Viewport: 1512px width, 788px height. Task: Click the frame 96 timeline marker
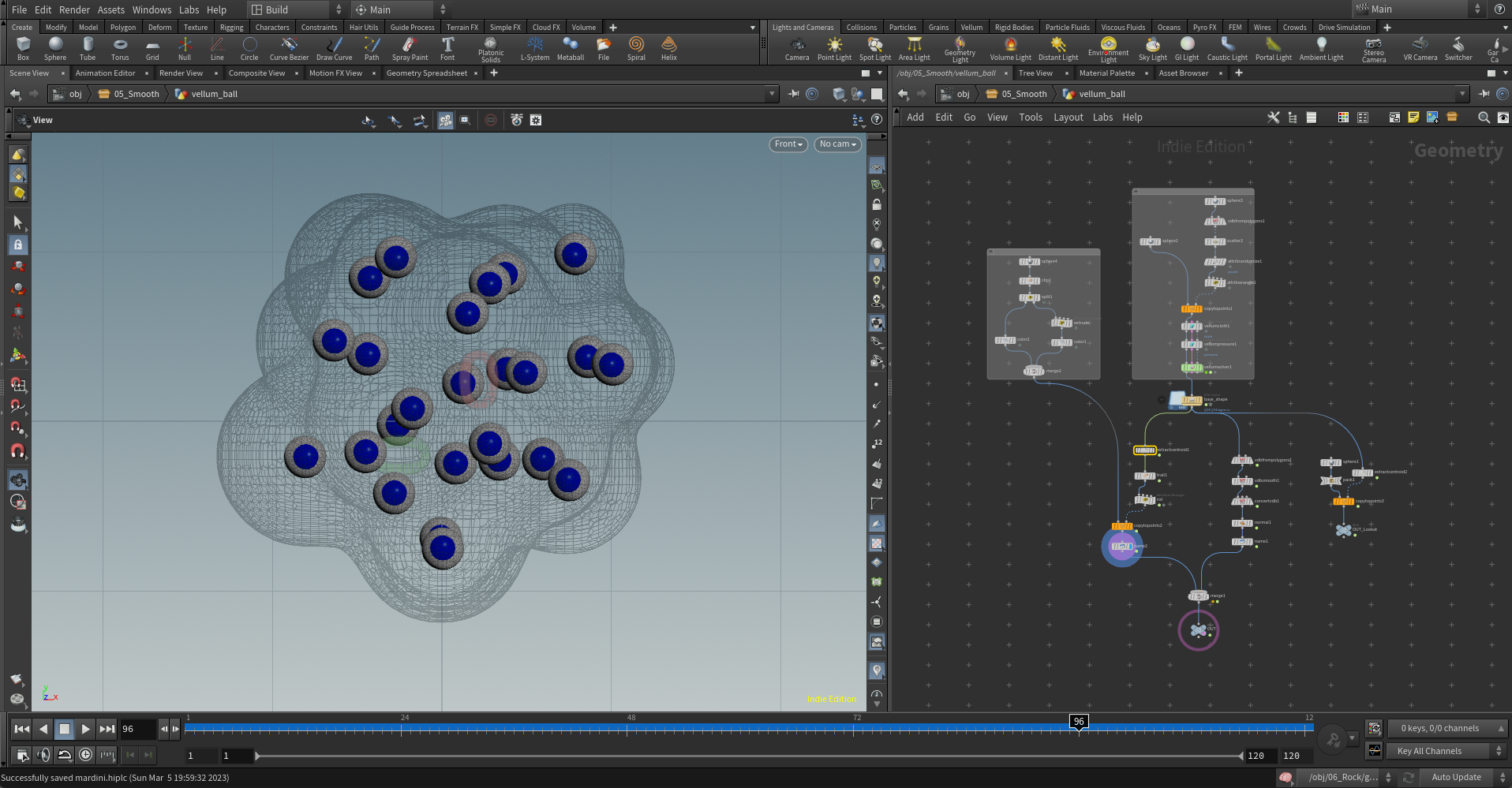[x=1079, y=721]
